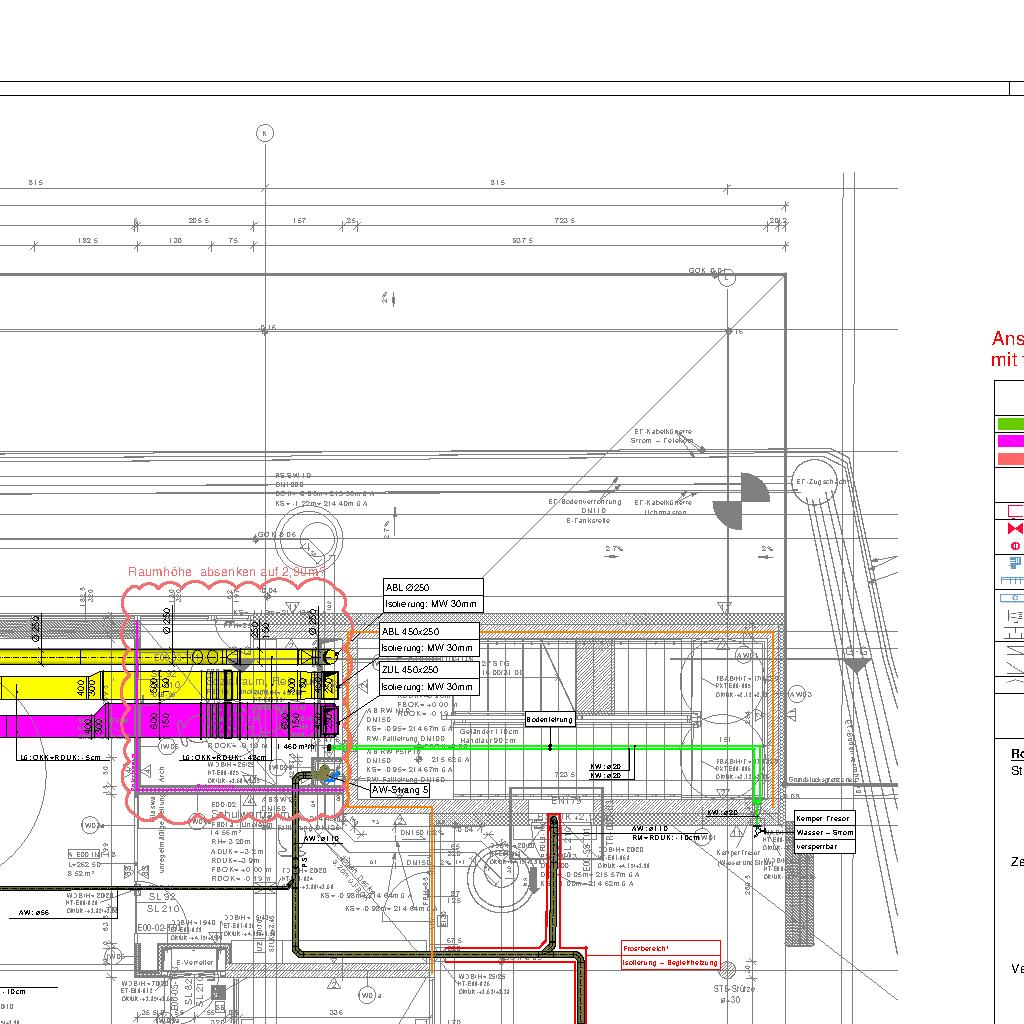Image resolution: width=1024 pixels, height=1024 pixels.
Task: Click the magenta supply air duct
Action: pyautogui.click(x=60, y=724)
